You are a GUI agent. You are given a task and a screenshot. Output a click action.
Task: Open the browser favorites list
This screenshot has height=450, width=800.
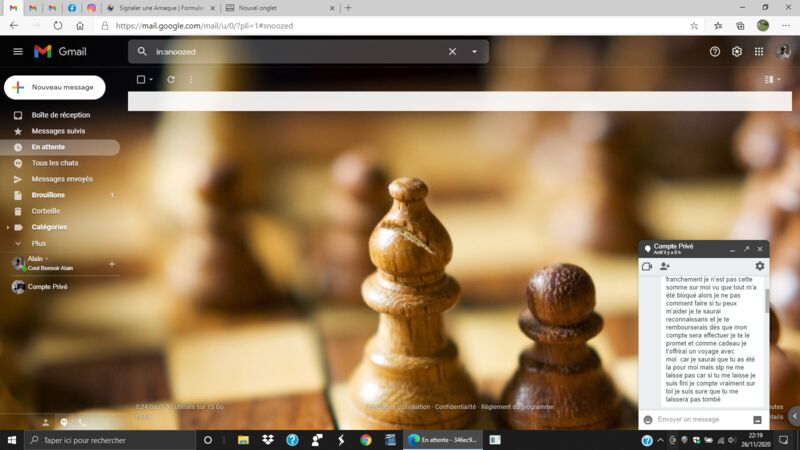[718, 26]
